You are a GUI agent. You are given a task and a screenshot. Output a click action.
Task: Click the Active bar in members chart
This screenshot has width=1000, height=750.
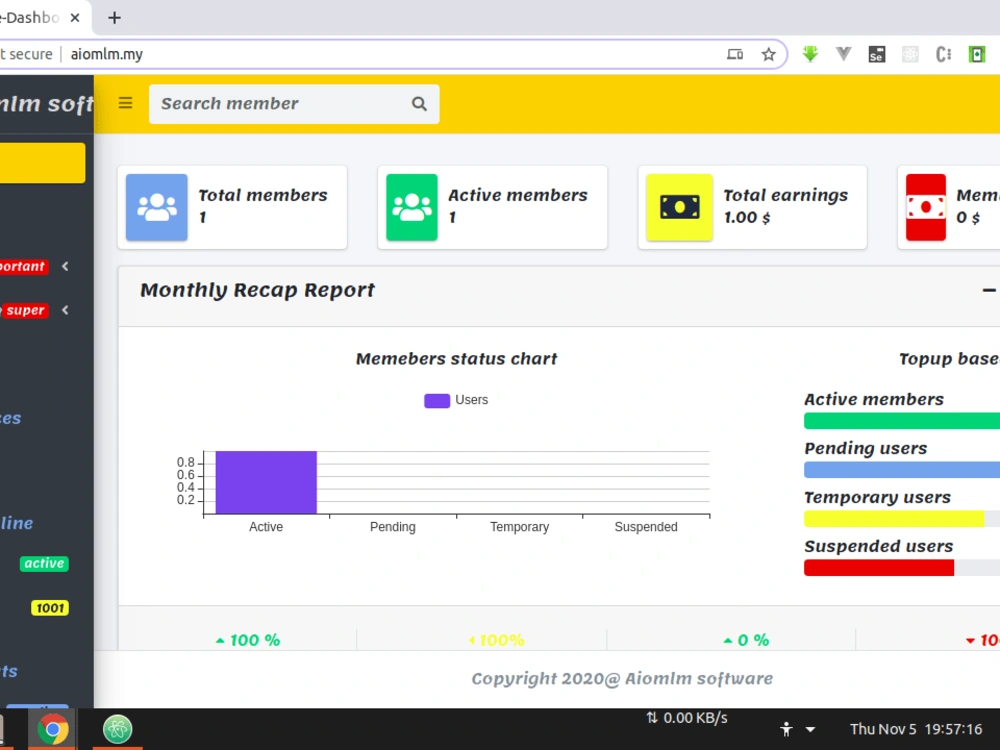coord(266,482)
